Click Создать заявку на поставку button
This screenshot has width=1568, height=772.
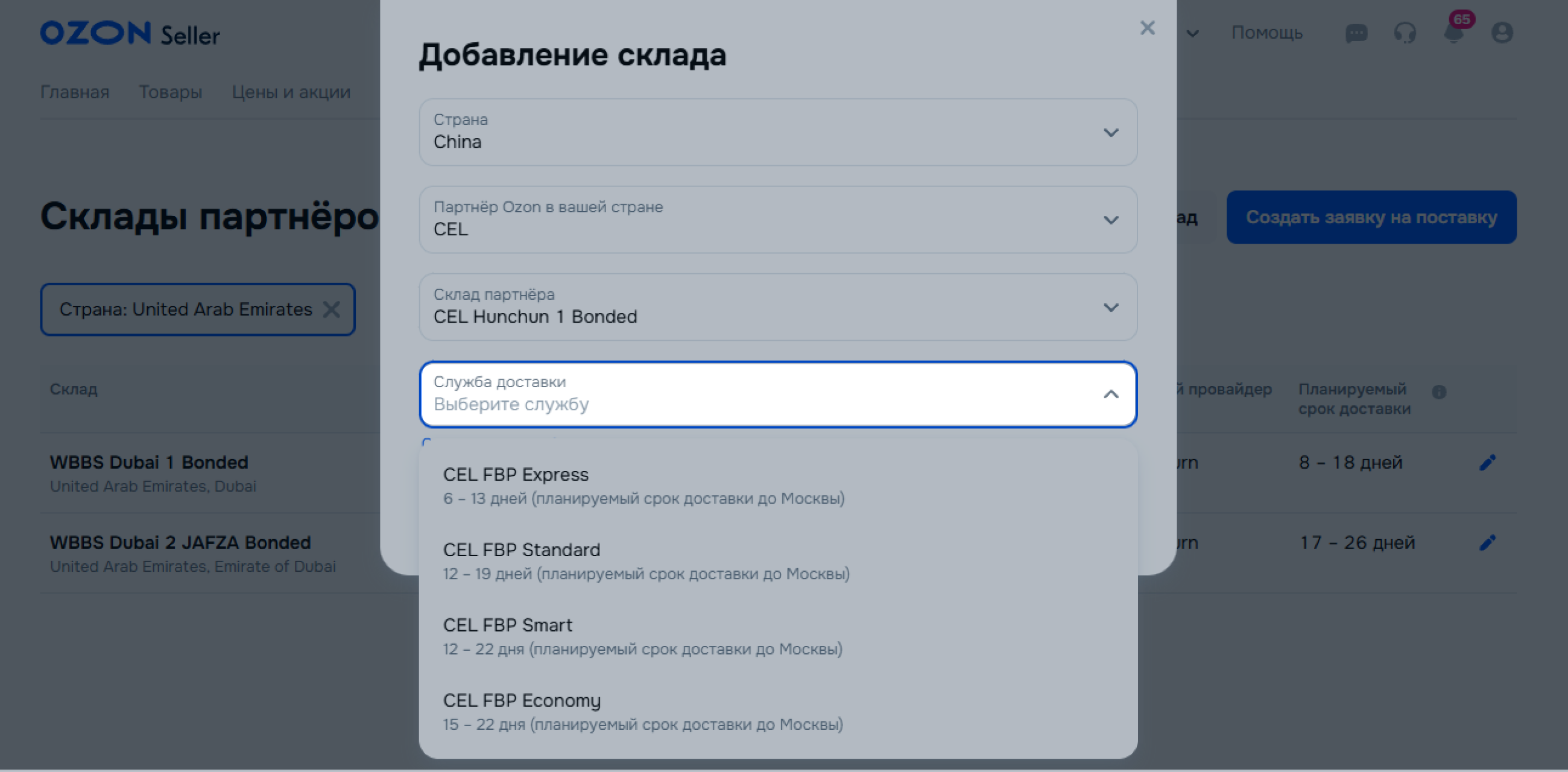pos(1371,217)
